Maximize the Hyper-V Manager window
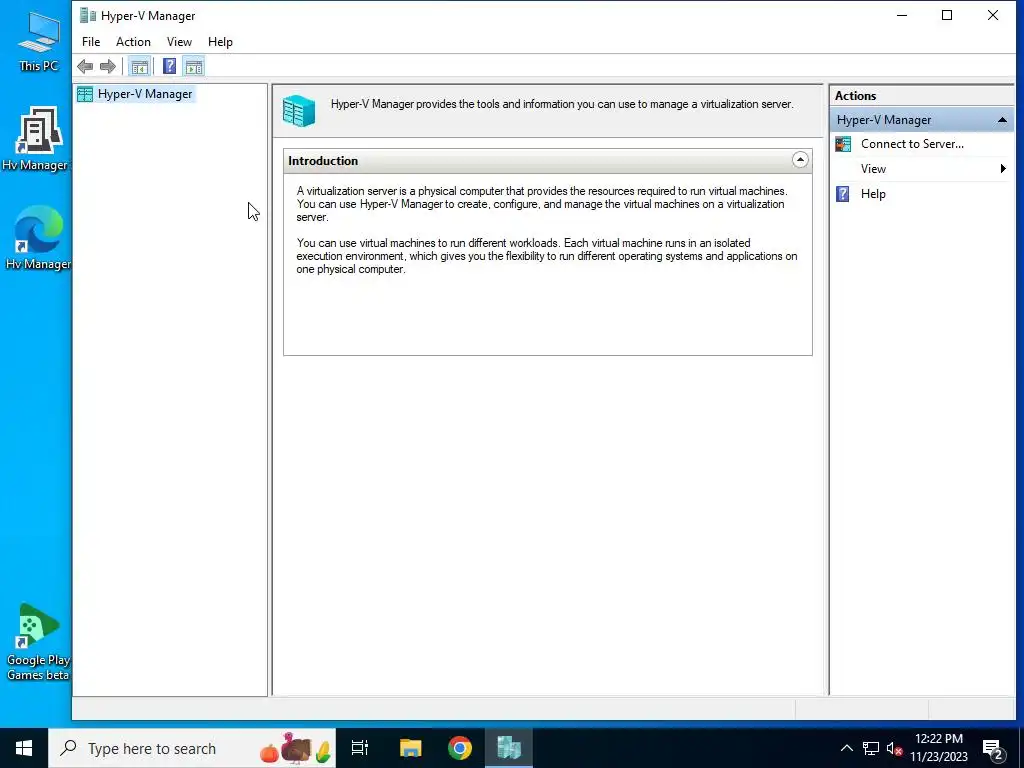1024x768 pixels. pos(947,15)
